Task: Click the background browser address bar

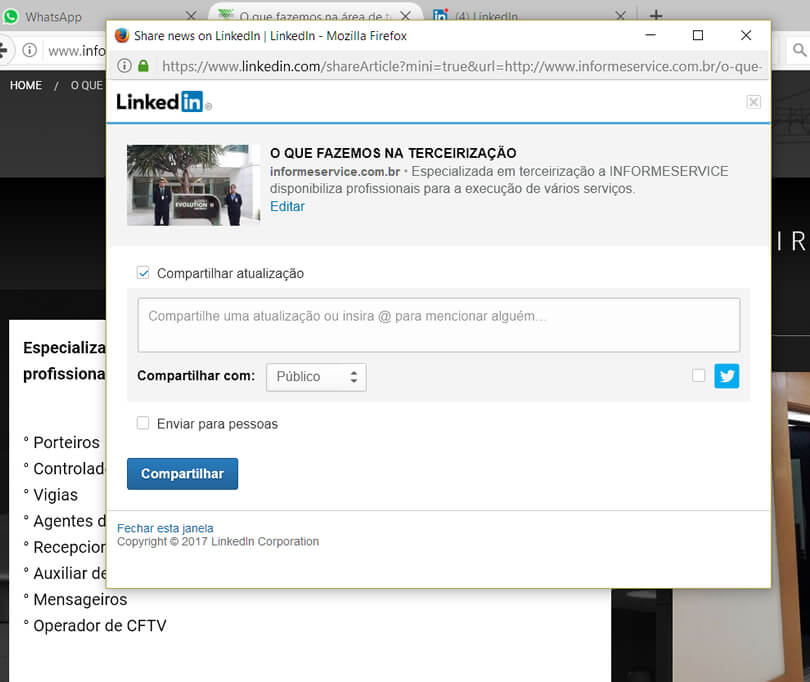Action: (x=75, y=51)
